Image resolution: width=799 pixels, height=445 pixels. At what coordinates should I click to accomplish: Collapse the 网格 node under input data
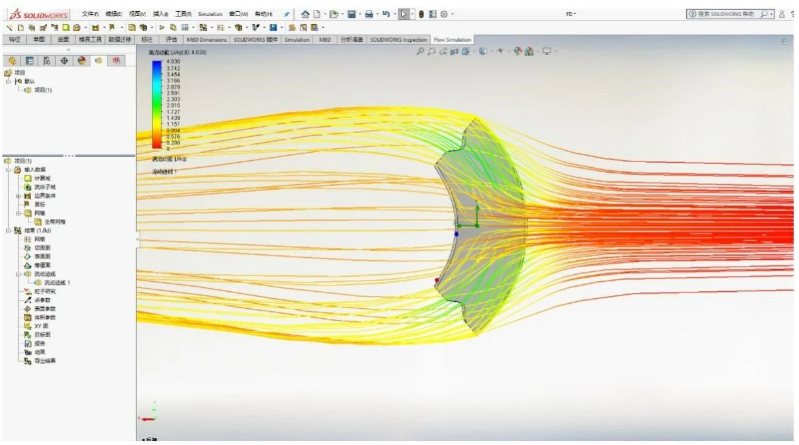pyautogui.click(x=18, y=213)
